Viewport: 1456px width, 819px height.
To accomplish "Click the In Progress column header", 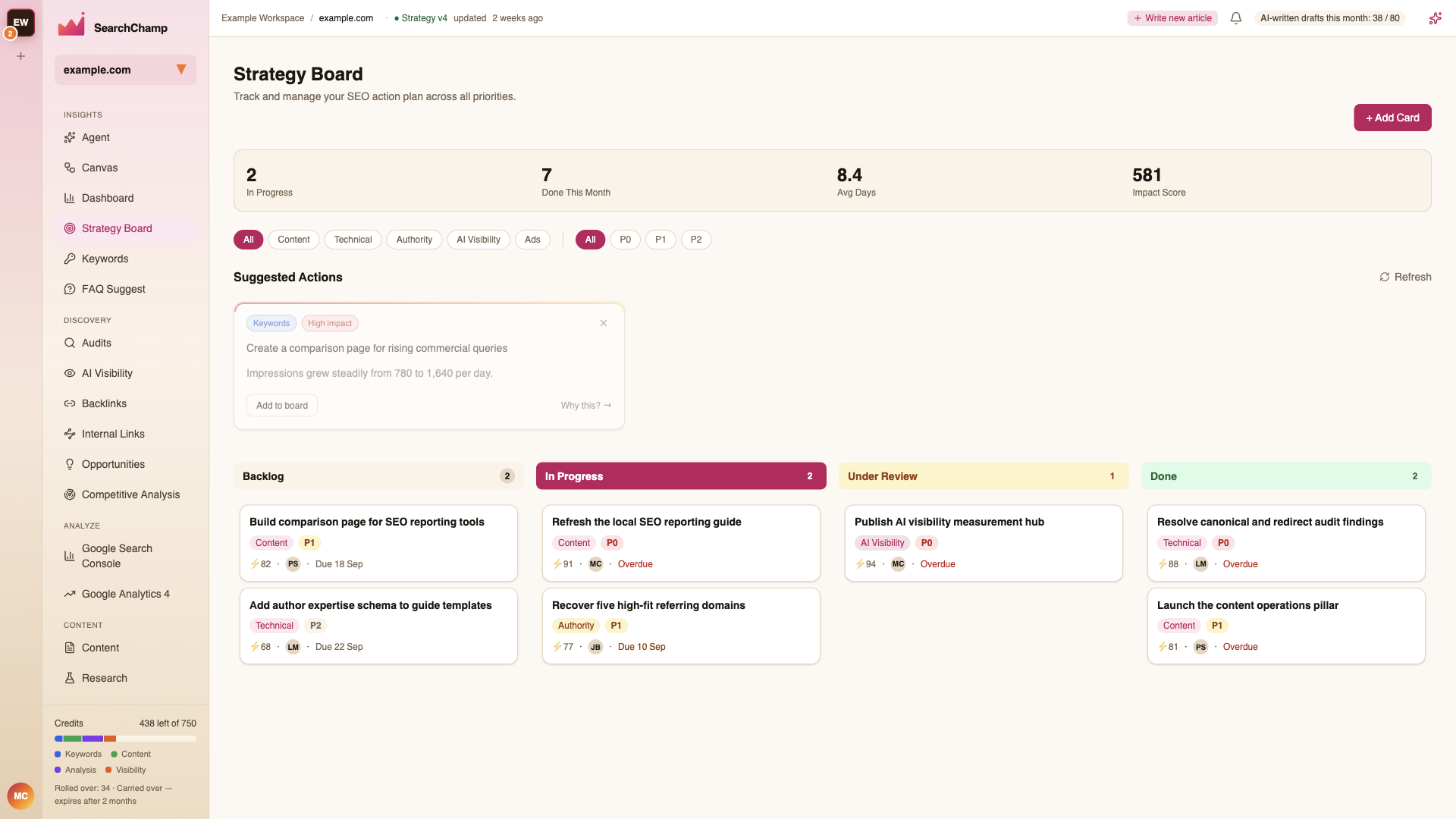I will pos(681,476).
